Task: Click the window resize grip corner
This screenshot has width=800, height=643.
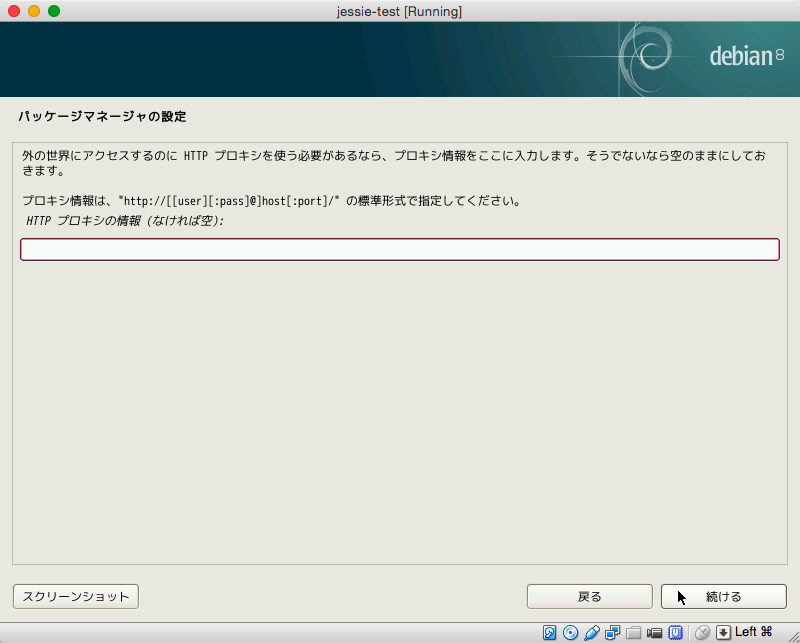Action: (793, 637)
